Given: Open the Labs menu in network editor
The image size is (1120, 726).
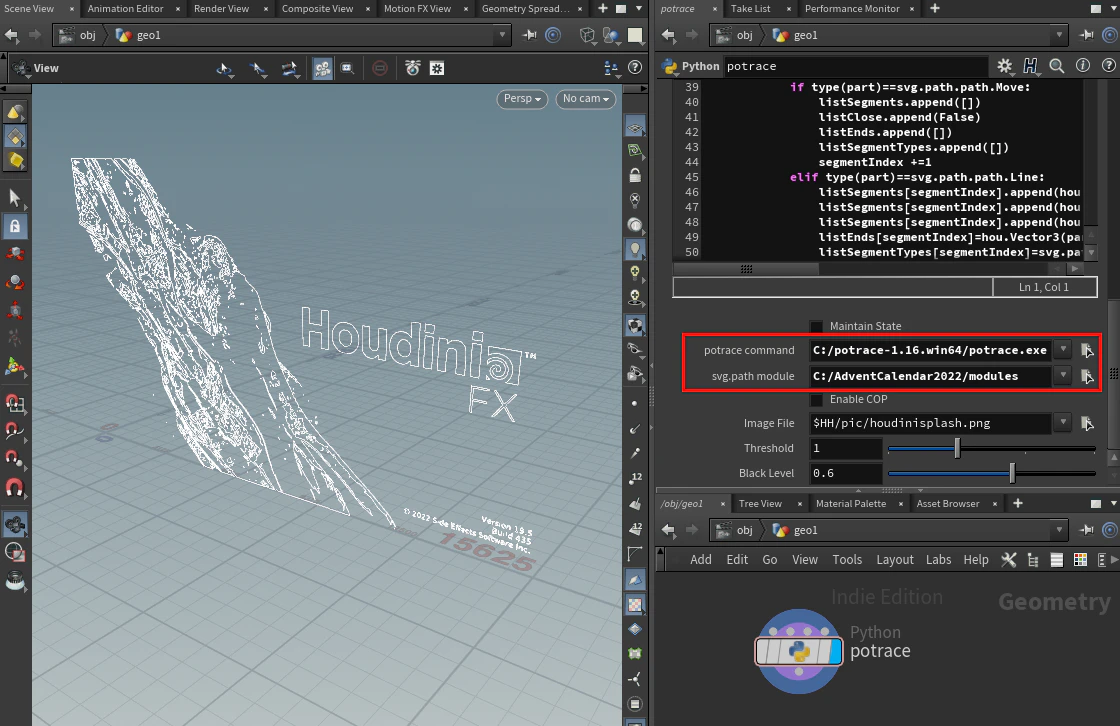Looking at the screenshot, I should (x=939, y=560).
